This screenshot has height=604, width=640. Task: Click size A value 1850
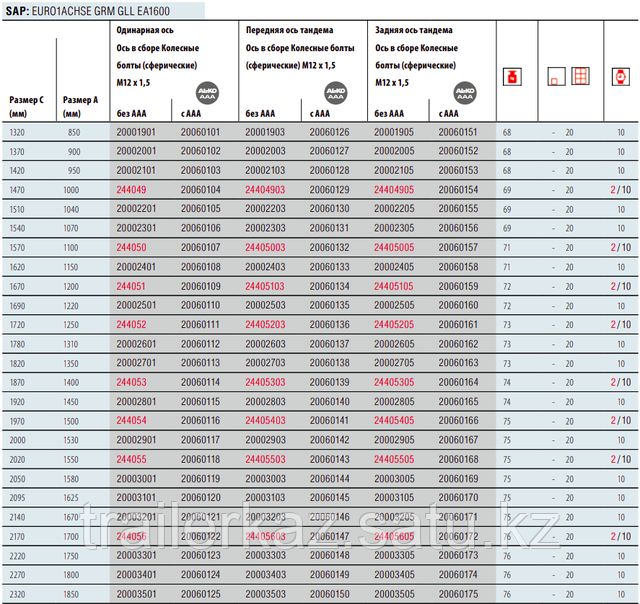[71, 595]
